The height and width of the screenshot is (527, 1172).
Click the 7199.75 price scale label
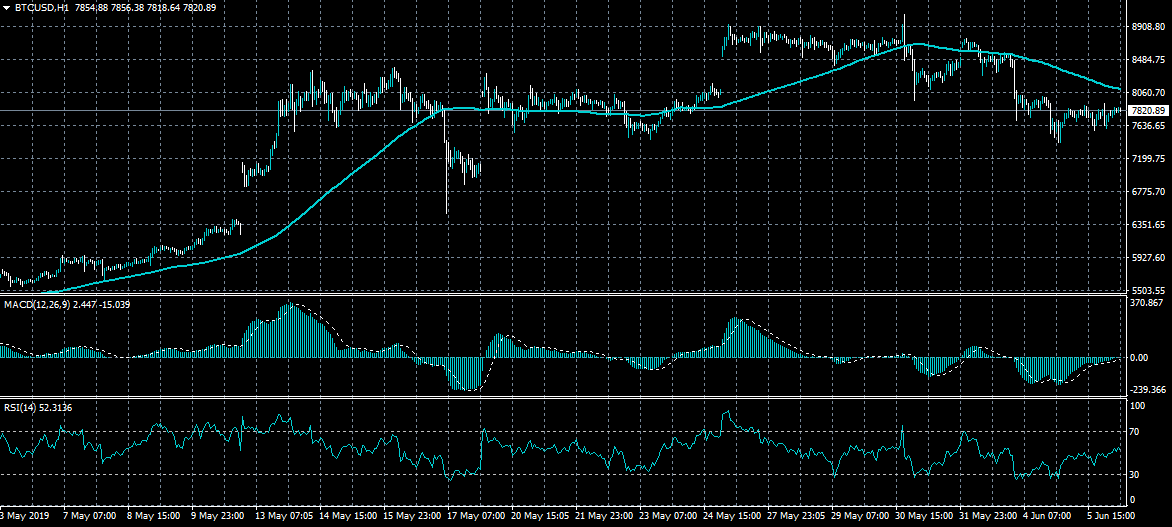[x=1148, y=159]
